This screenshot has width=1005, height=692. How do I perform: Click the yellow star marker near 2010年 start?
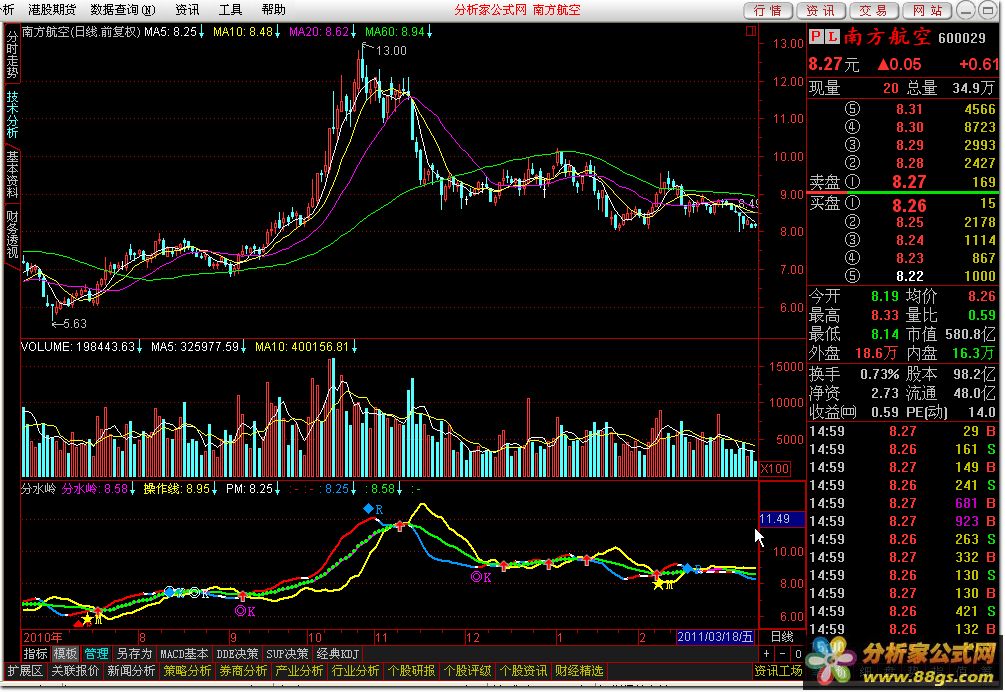point(88,619)
